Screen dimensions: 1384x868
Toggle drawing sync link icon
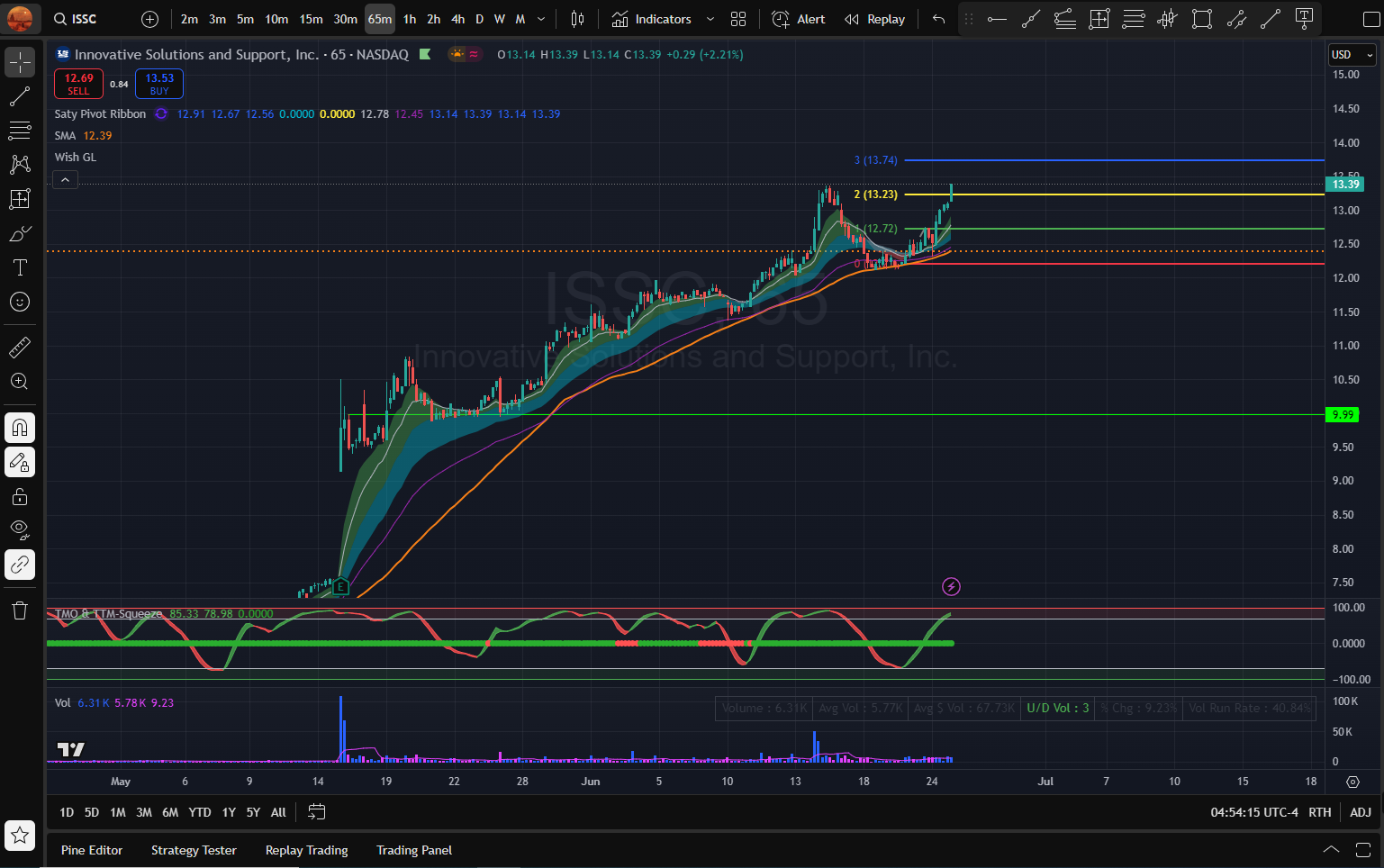click(x=20, y=565)
